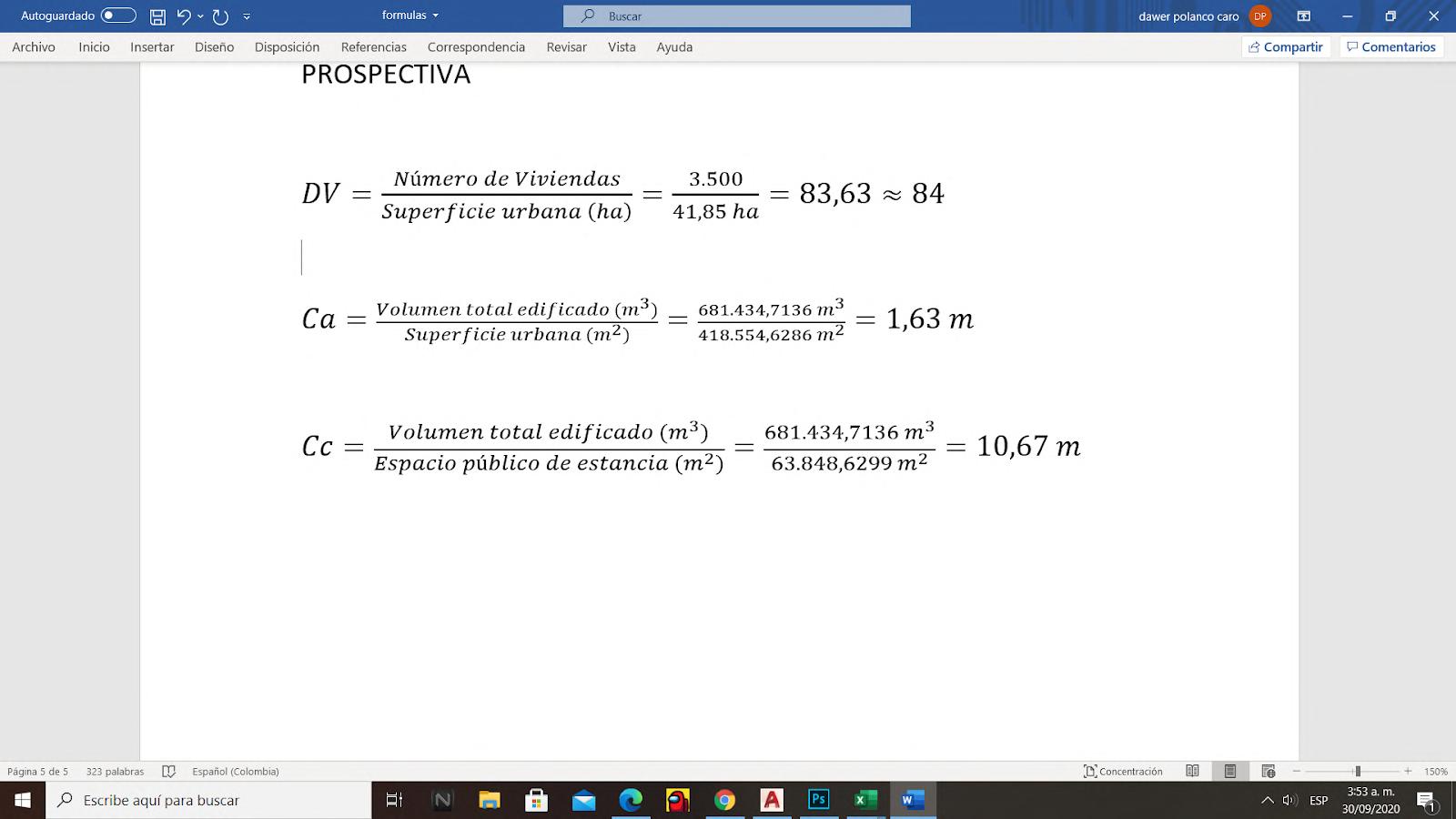Toggle the Autoguardado switch

tap(118, 15)
